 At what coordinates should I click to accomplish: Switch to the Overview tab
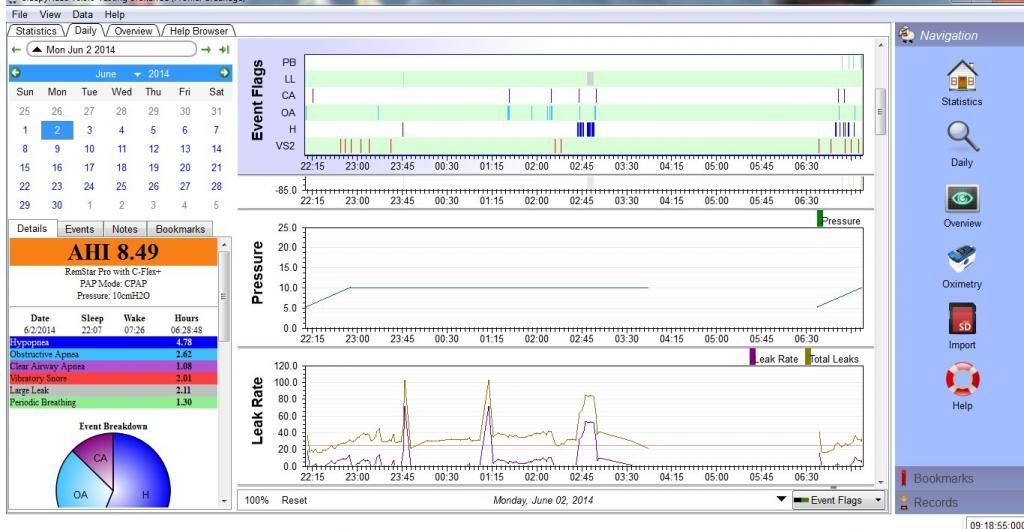click(x=133, y=31)
